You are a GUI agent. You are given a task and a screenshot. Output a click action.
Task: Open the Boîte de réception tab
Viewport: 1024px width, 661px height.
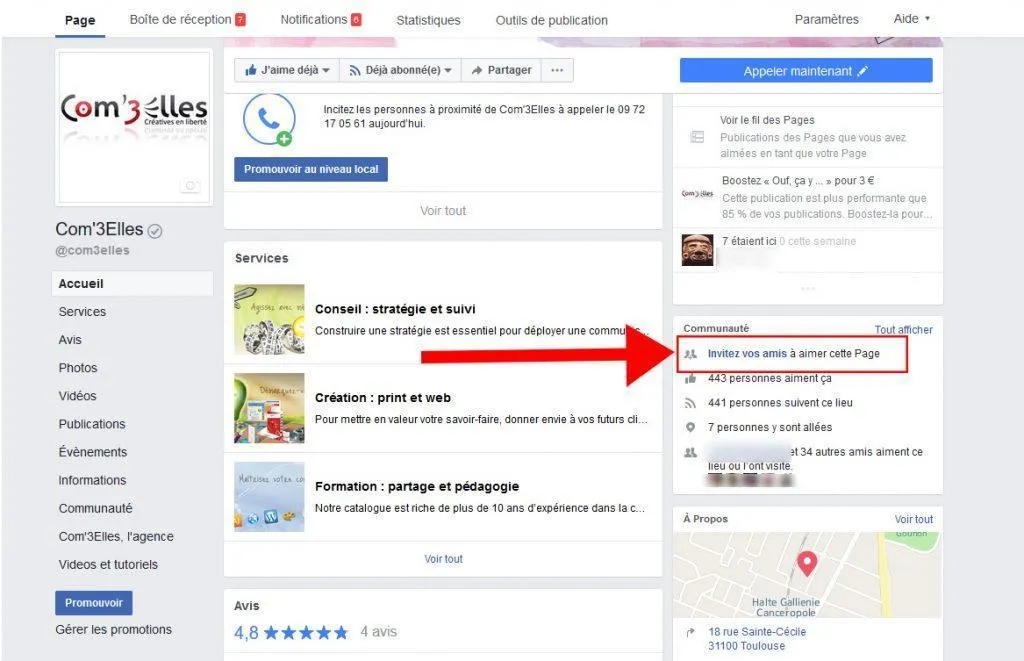(x=187, y=19)
